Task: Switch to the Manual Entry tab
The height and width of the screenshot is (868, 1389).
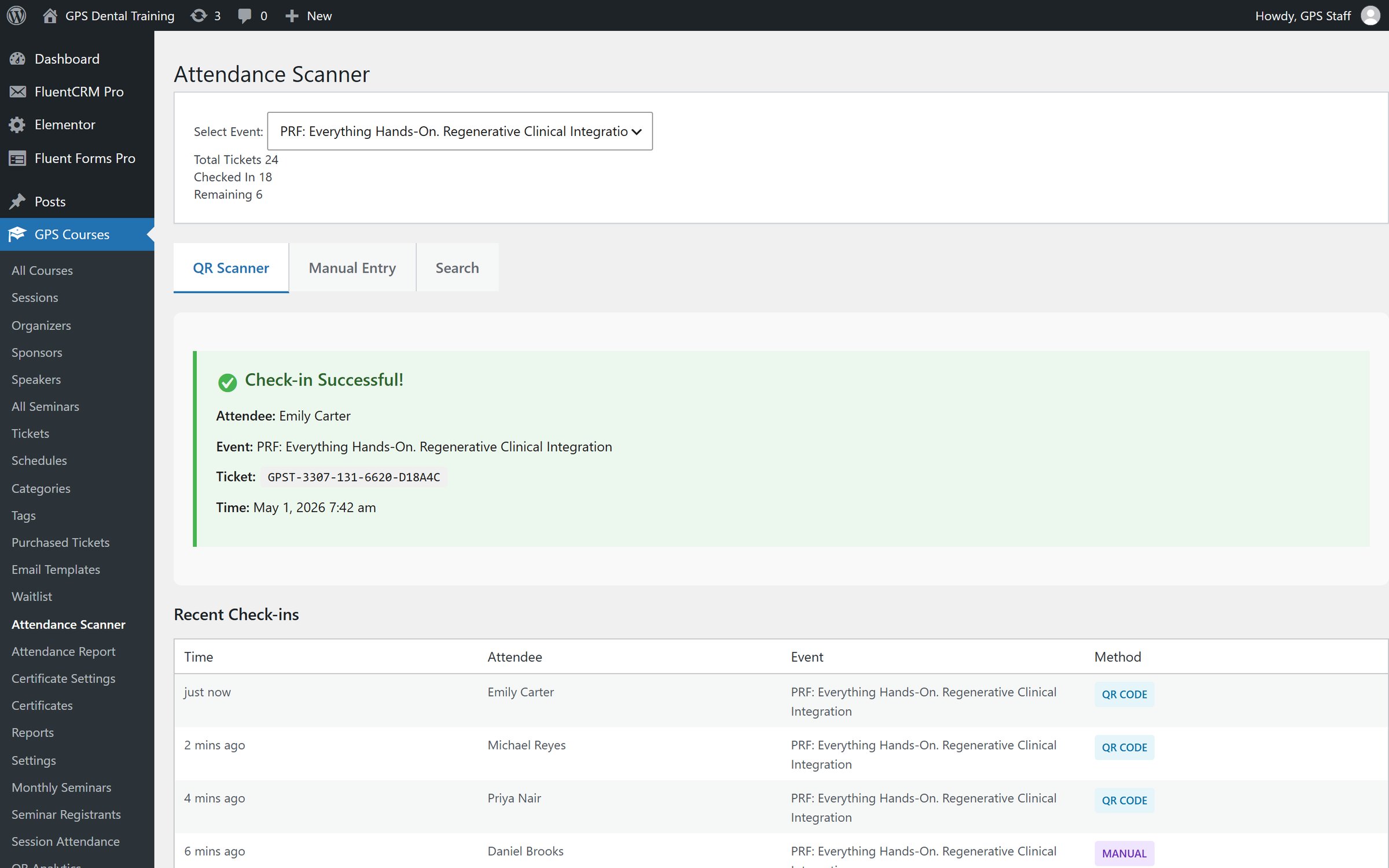Action: pyautogui.click(x=352, y=268)
